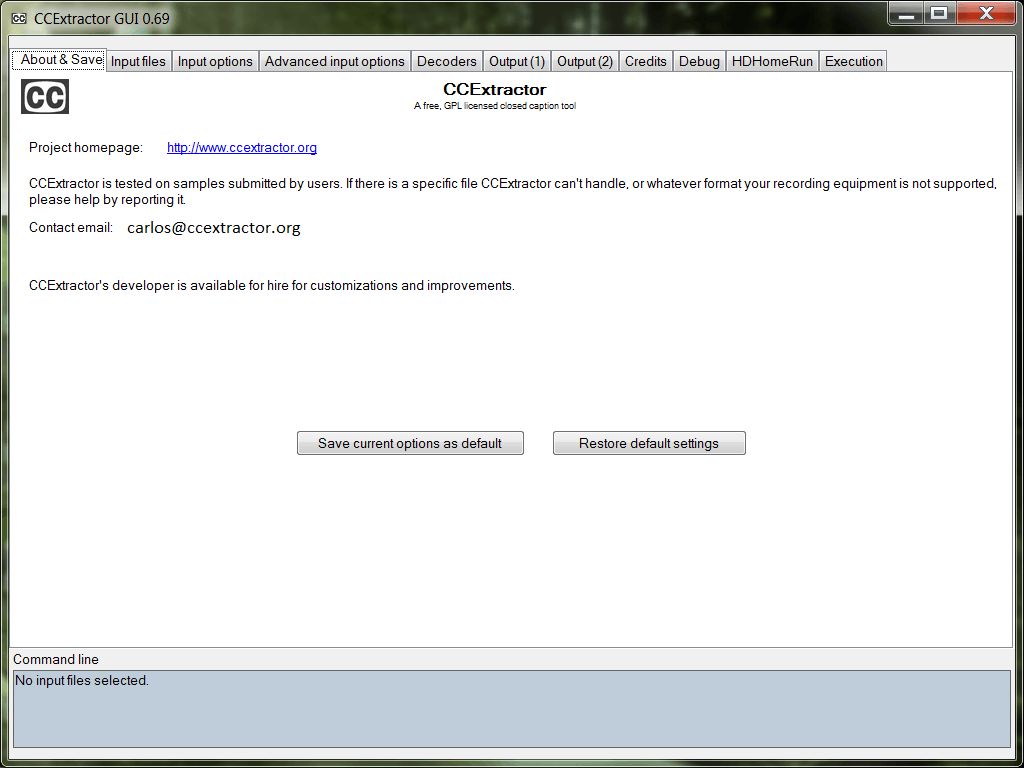1024x768 pixels.
Task: Open the CCExtractor project homepage link
Action: point(241,147)
